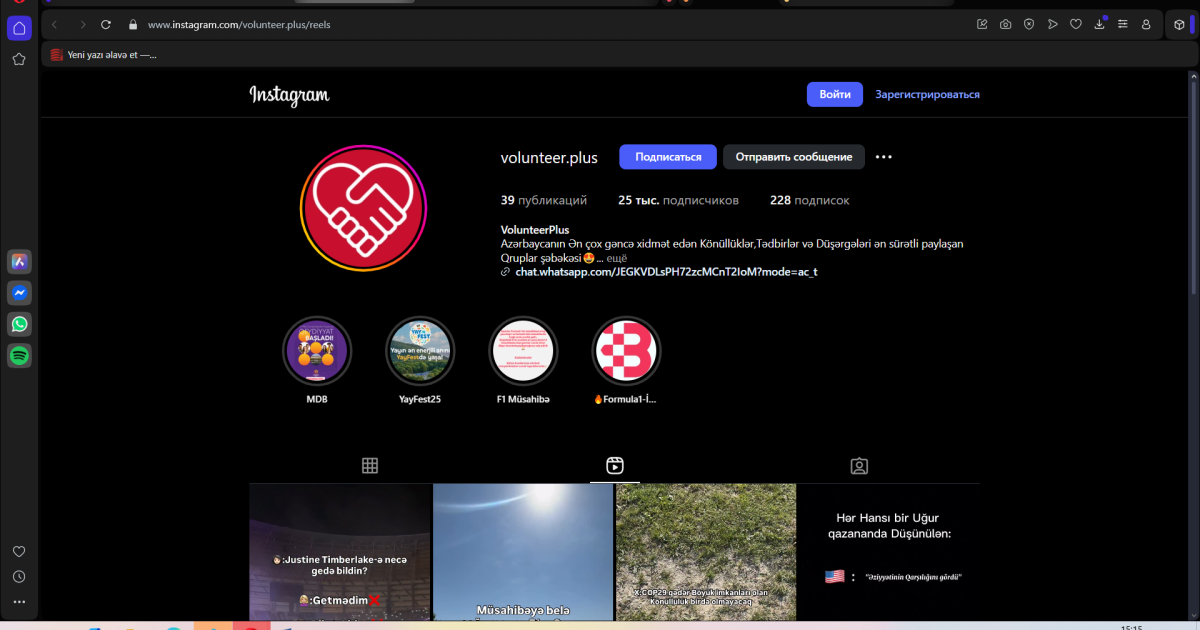Open browsing history clock icon in sidebar
Screen dimensions: 1200x630
19,577
